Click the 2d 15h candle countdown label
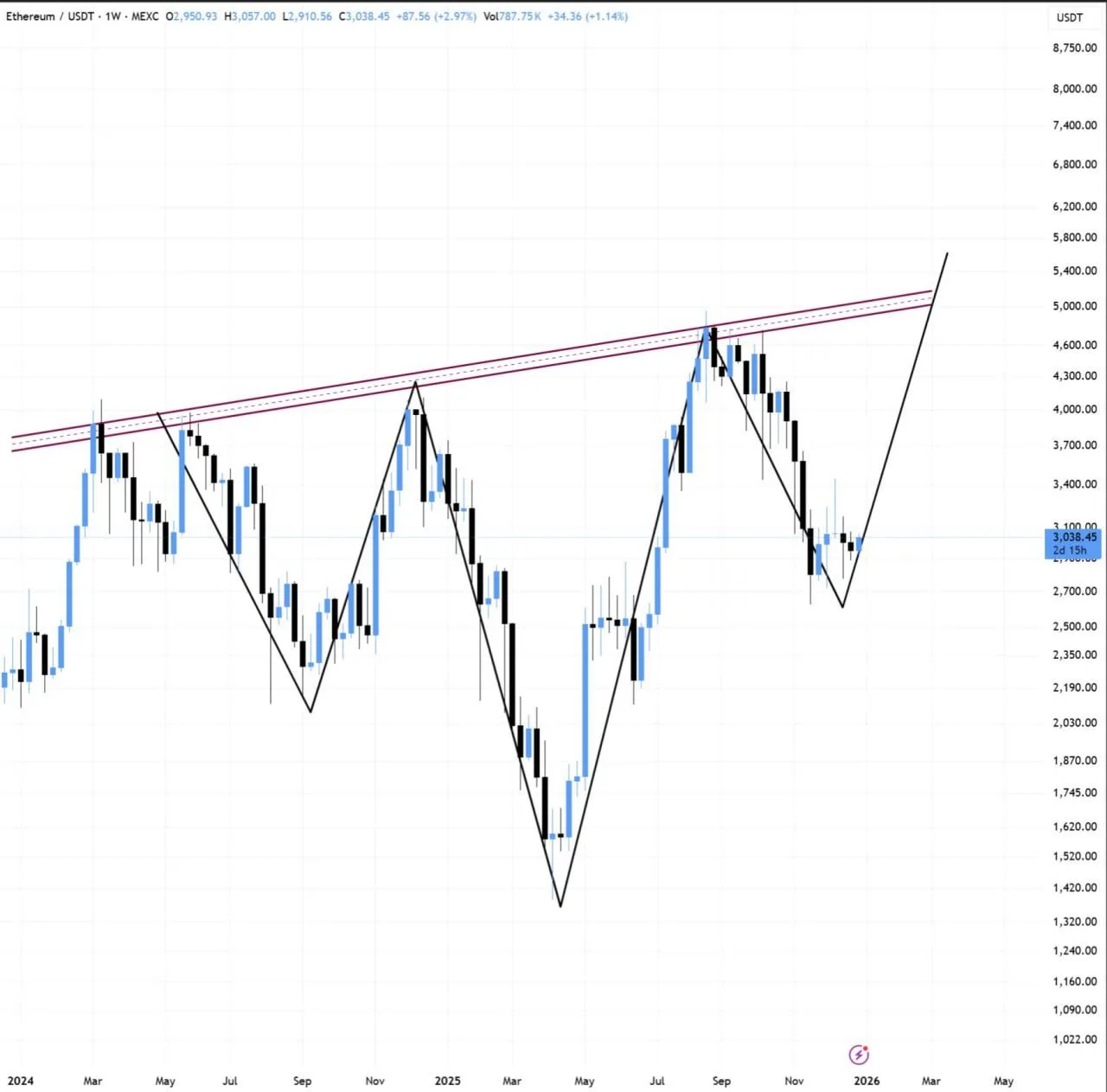This screenshot has width=1107, height=1092. pos(1070,551)
